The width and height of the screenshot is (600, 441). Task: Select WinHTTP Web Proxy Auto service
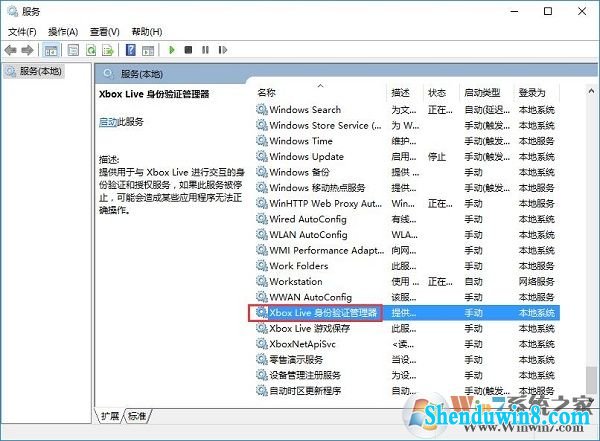pyautogui.click(x=408, y=204)
